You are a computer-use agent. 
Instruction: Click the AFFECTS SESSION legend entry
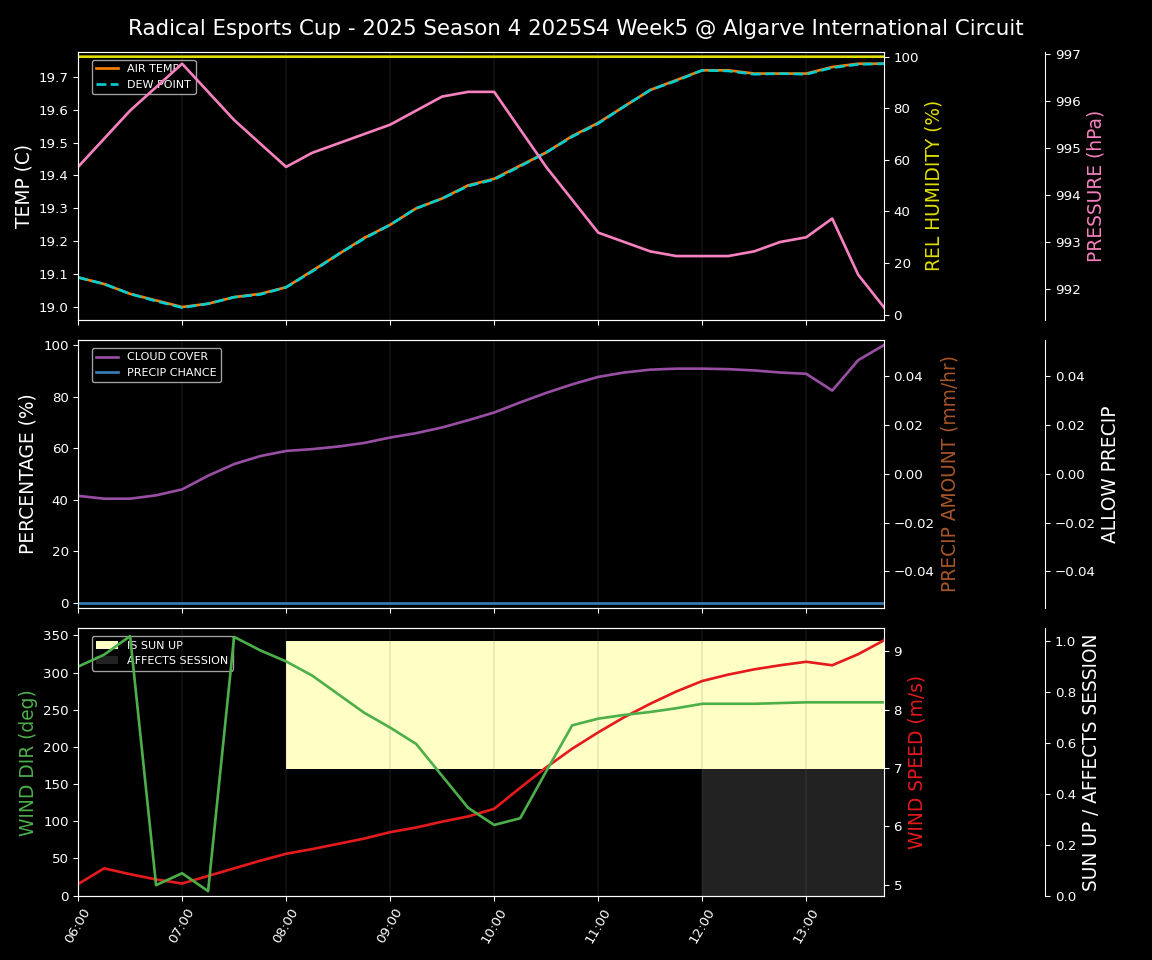[177, 661]
